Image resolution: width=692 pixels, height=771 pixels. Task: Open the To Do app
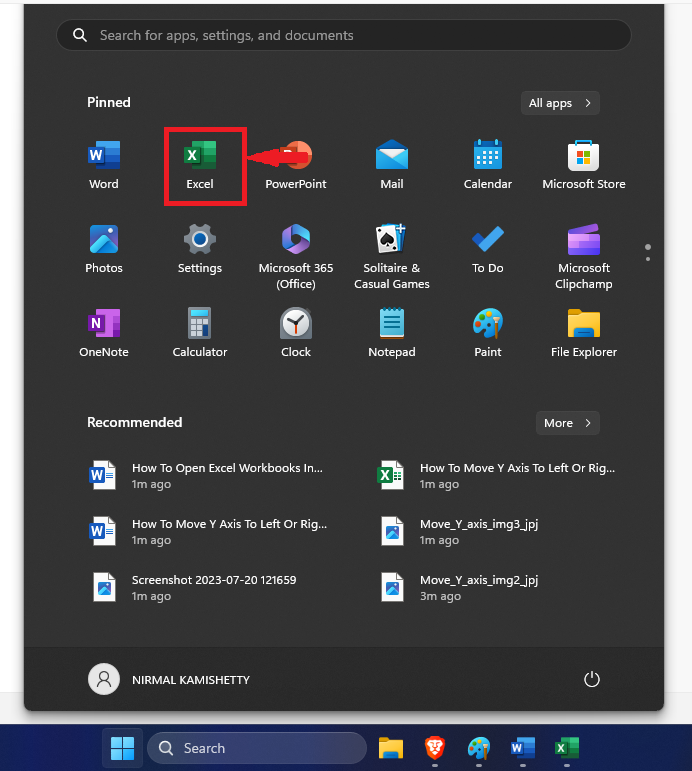coord(488,249)
